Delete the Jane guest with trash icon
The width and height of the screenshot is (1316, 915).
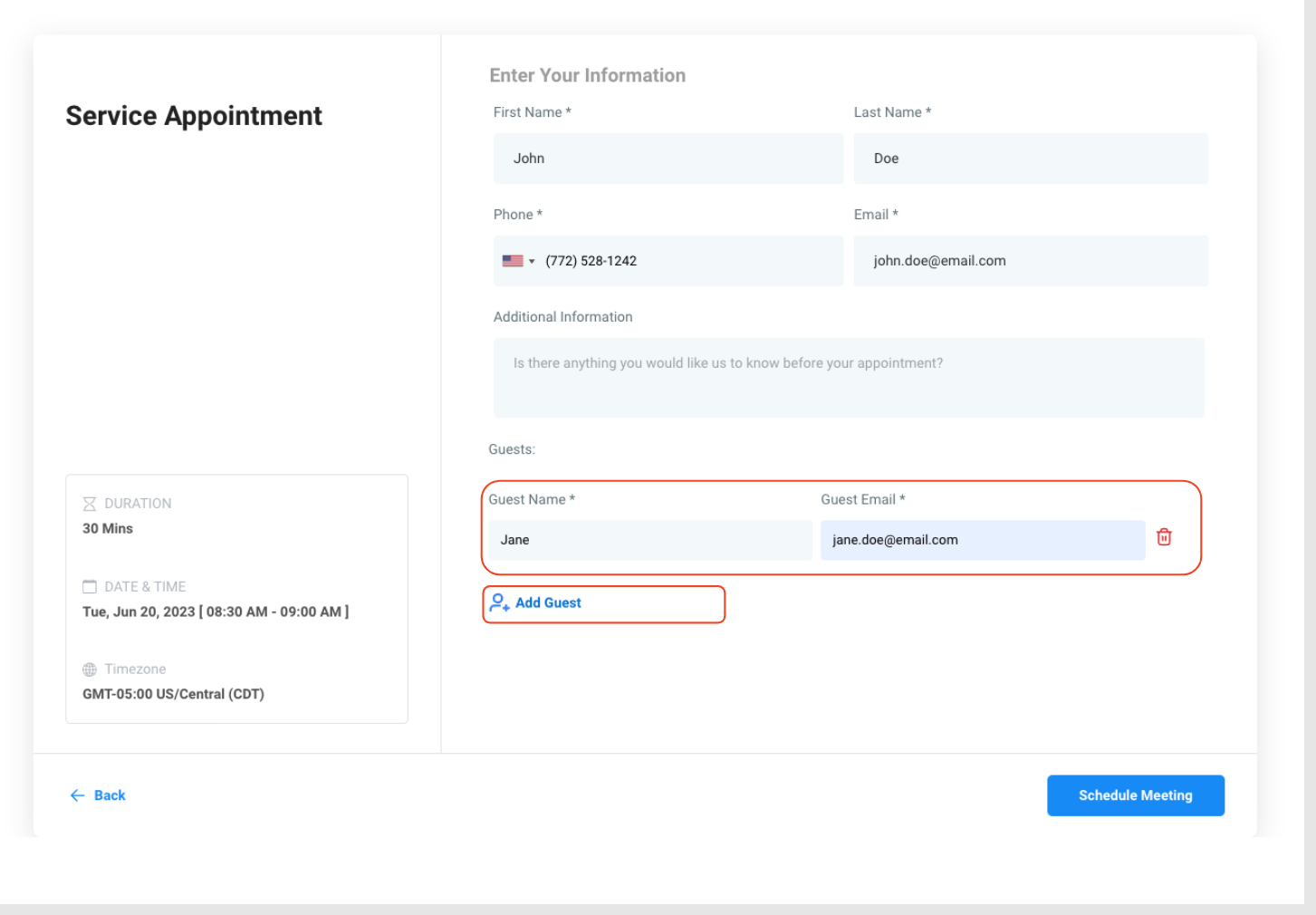[x=1164, y=537]
